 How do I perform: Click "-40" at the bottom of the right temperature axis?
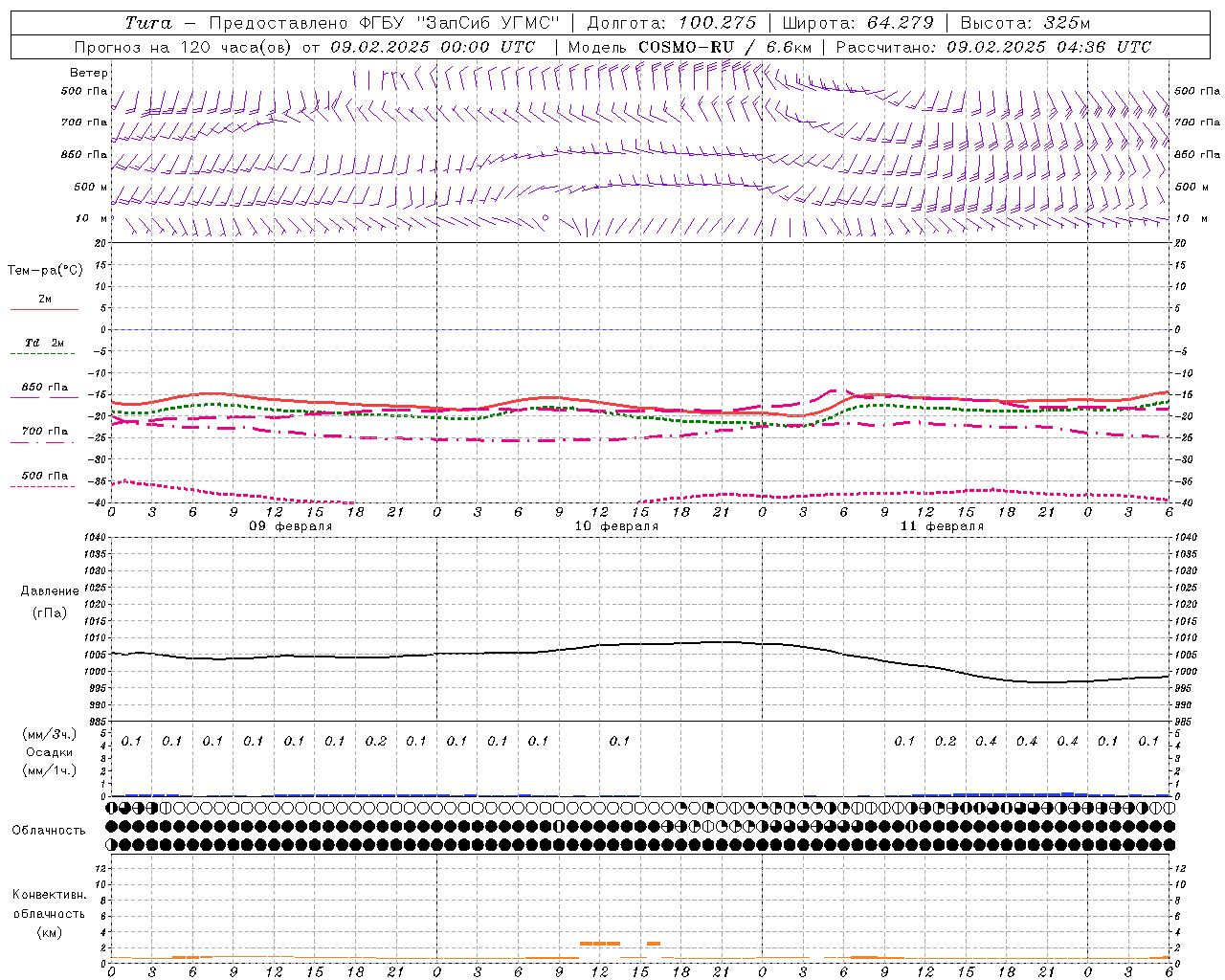[1184, 502]
